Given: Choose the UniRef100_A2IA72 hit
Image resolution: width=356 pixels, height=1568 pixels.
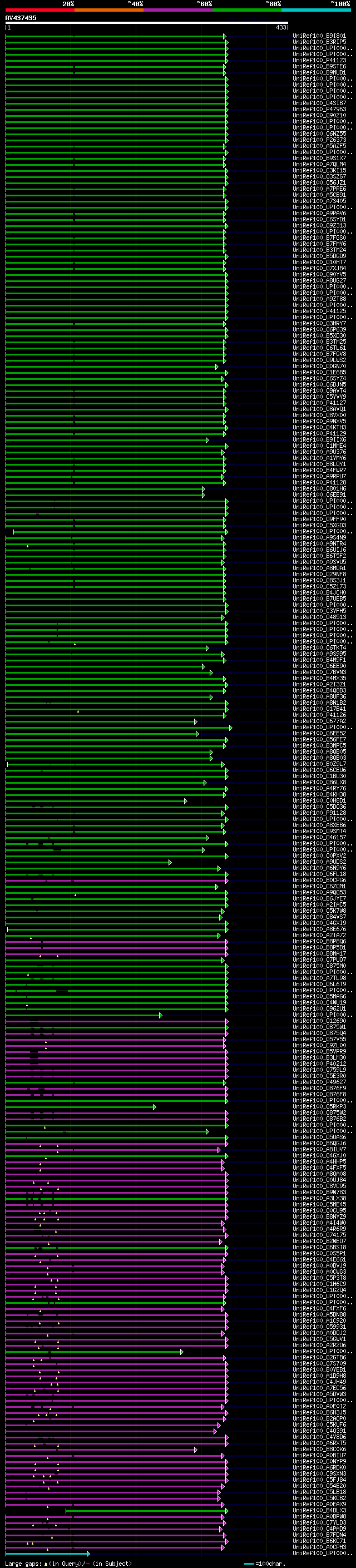Looking at the screenshot, I should pyautogui.click(x=319, y=936).
